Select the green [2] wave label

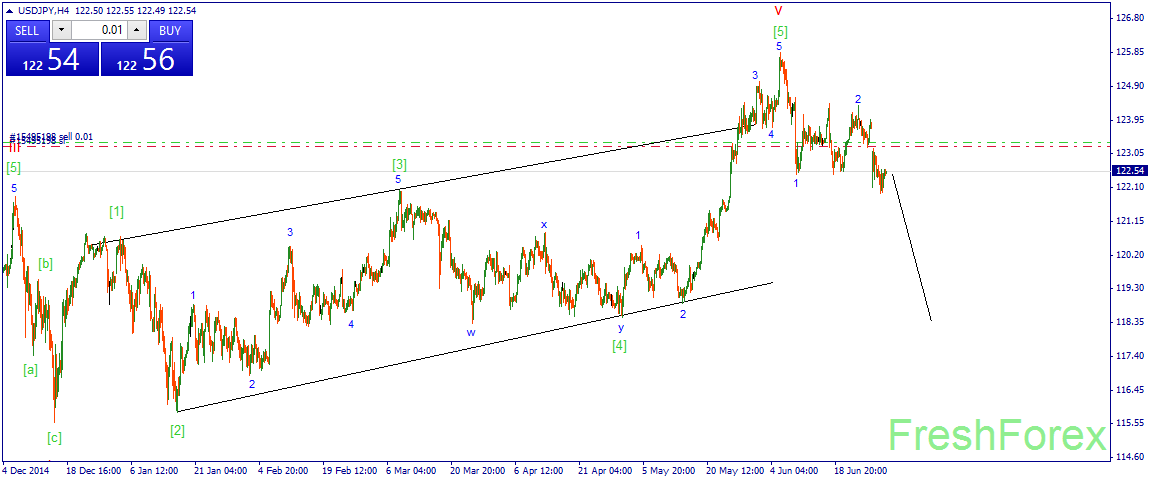177,431
